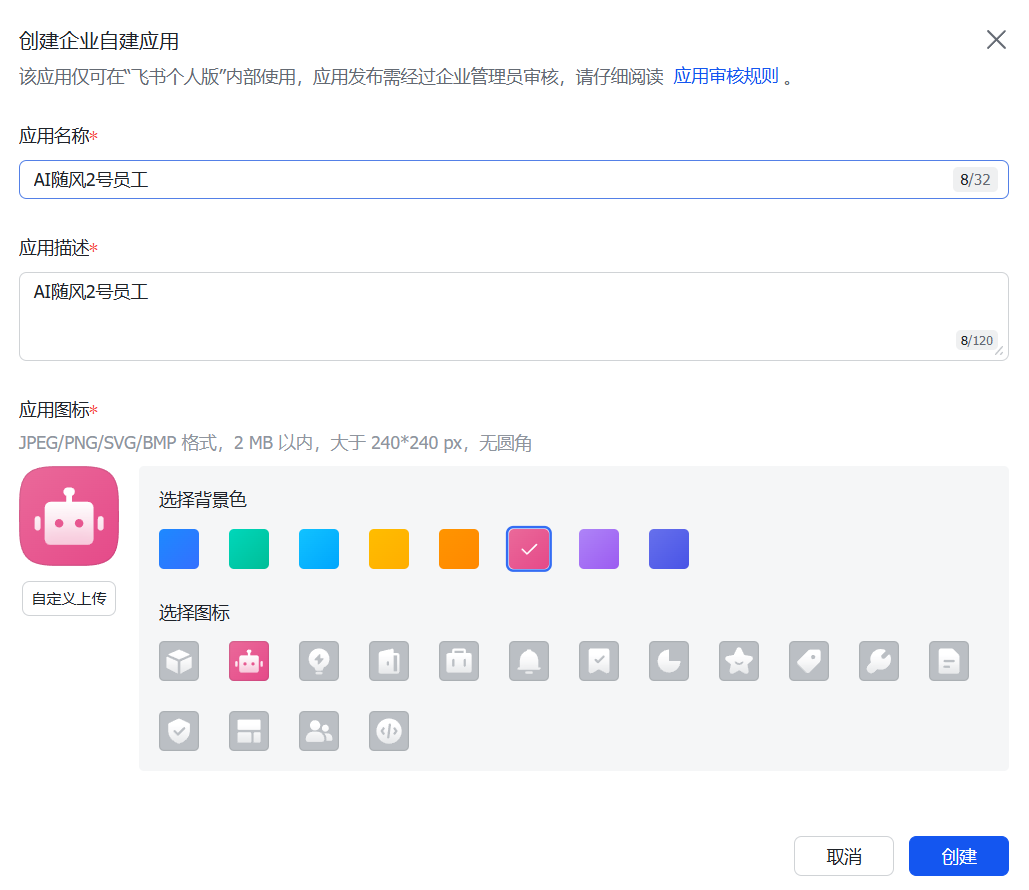
Task: Open the 应用审核规则 link
Action: (x=726, y=77)
